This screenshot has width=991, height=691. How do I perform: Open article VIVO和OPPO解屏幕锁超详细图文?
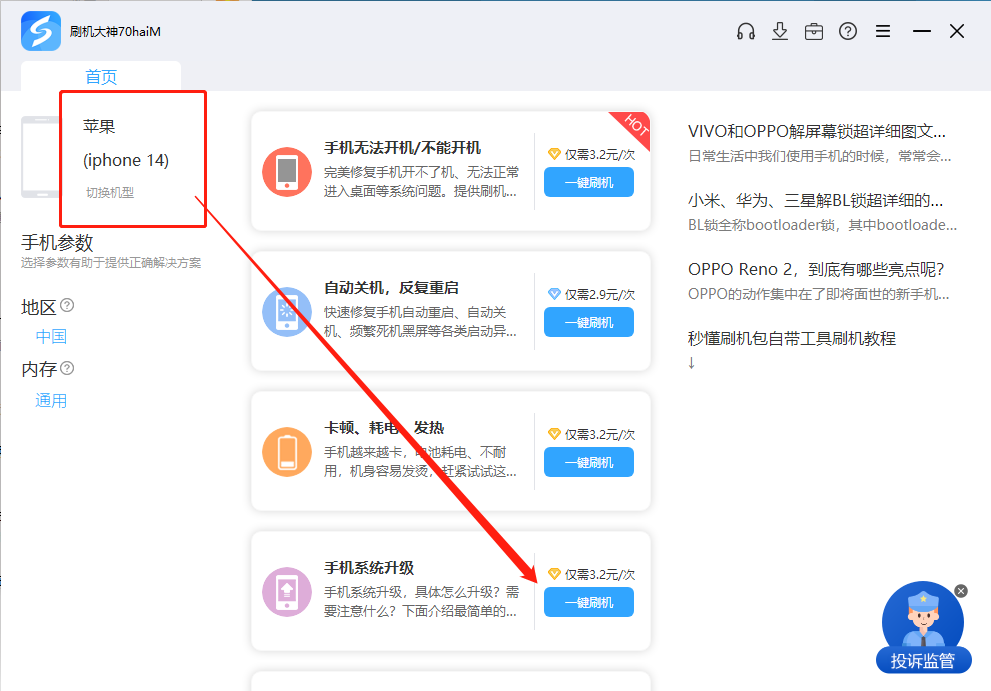tap(817, 131)
